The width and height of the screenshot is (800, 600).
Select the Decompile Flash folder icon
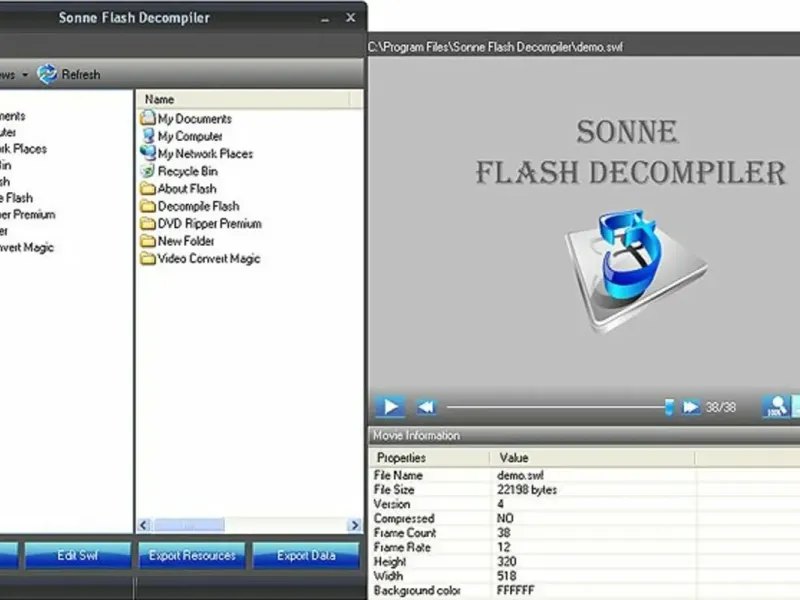pyautogui.click(x=147, y=206)
